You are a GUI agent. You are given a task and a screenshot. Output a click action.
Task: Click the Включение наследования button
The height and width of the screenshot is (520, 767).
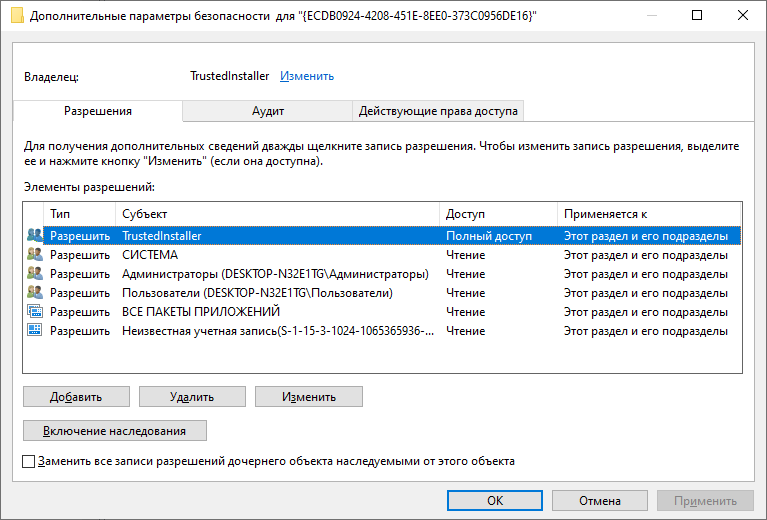(x=114, y=431)
